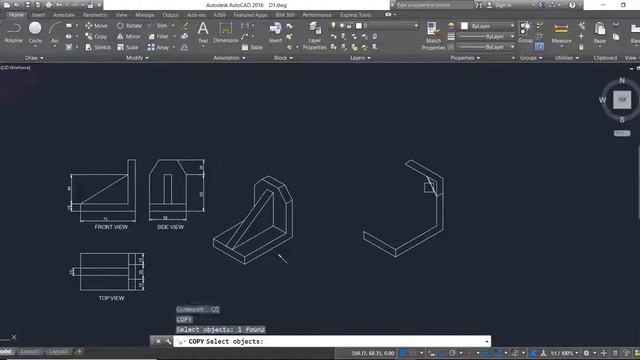
Task: Toggle annotation visibility in status bar
Action: (533, 353)
